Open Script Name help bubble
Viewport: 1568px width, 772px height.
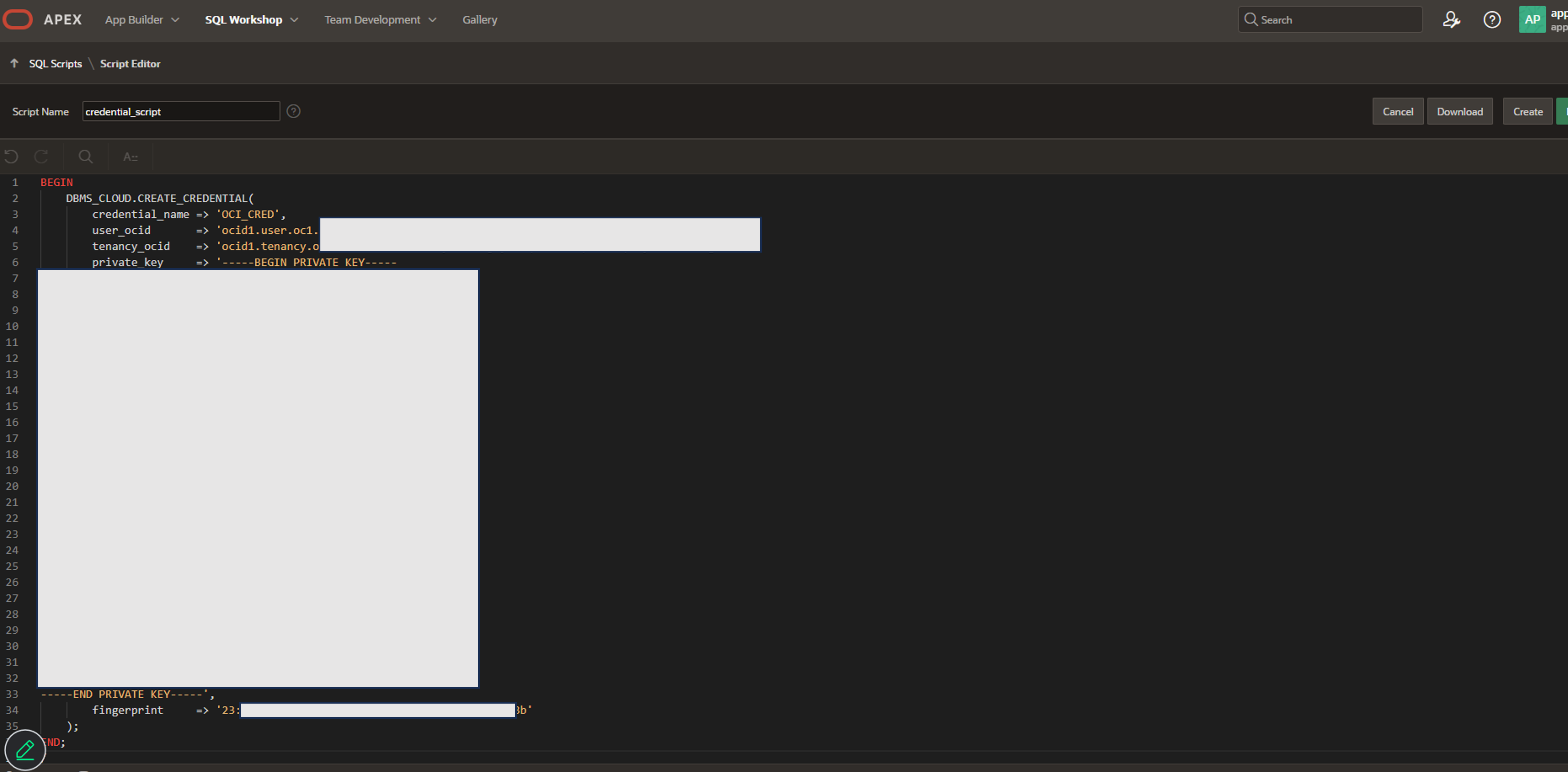[x=294, y=111]
